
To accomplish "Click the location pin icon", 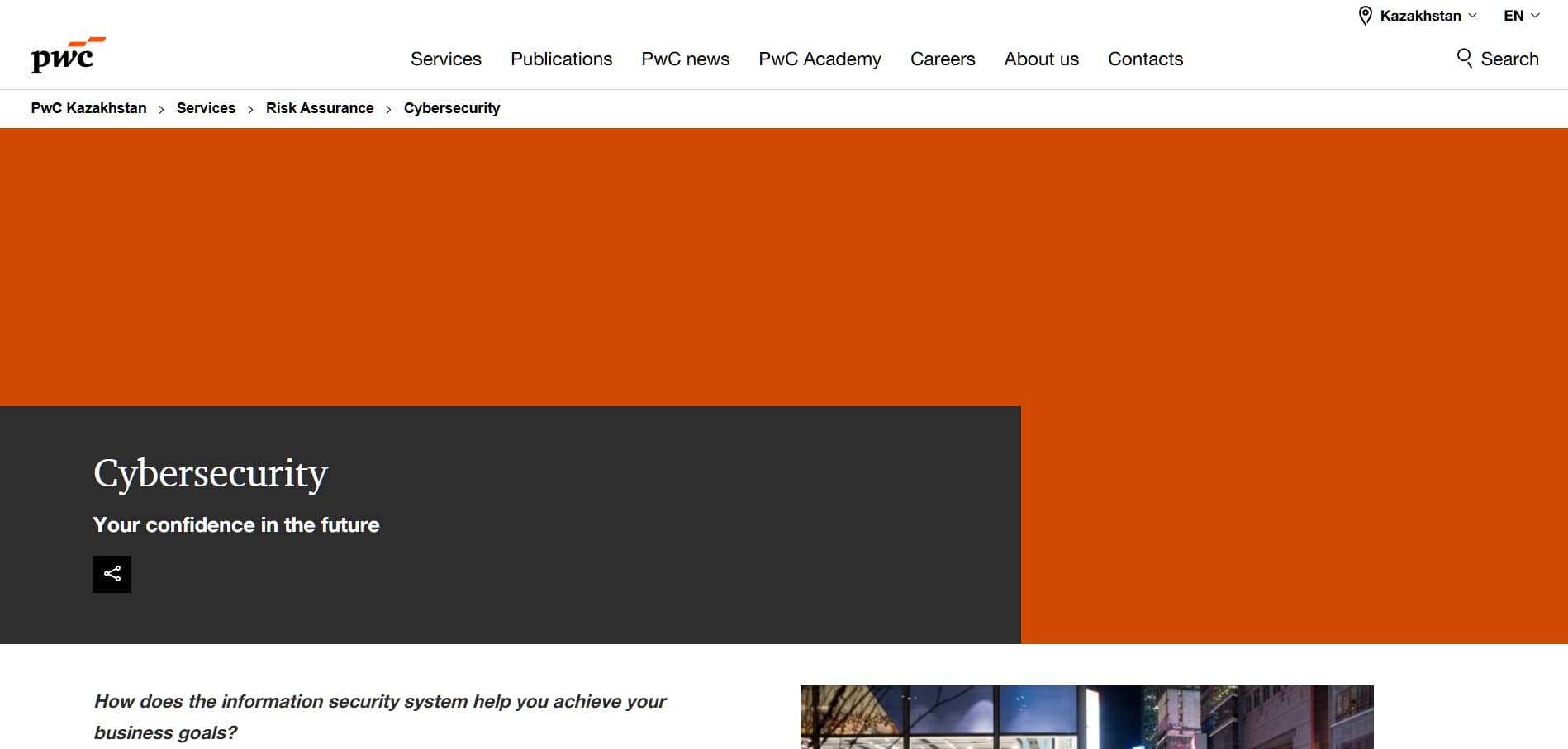I will [1366, 16].
